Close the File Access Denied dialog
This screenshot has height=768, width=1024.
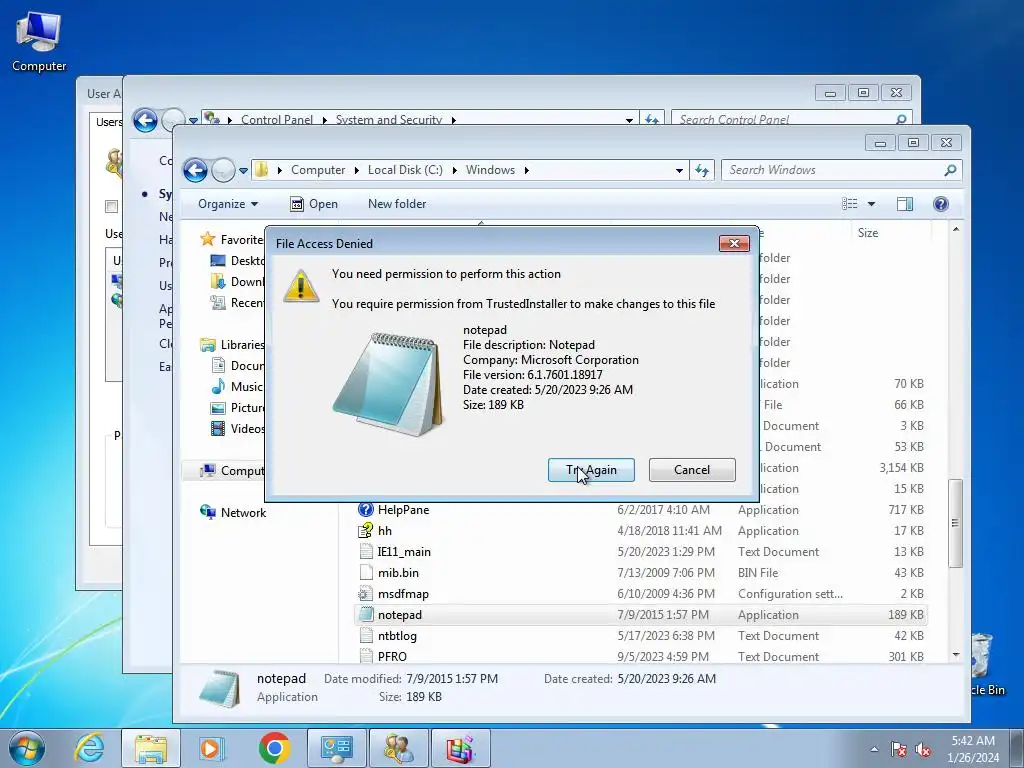coord(734,243)
